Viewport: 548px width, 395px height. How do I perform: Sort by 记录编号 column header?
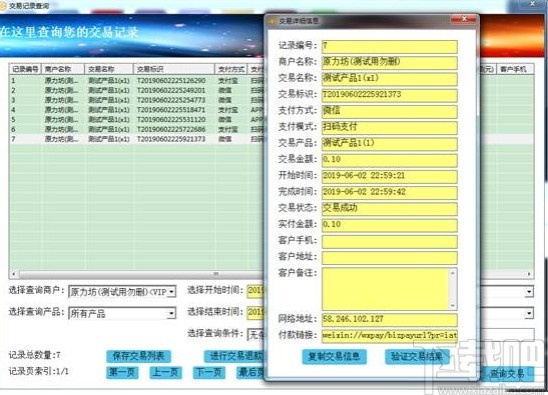[25, 69]
